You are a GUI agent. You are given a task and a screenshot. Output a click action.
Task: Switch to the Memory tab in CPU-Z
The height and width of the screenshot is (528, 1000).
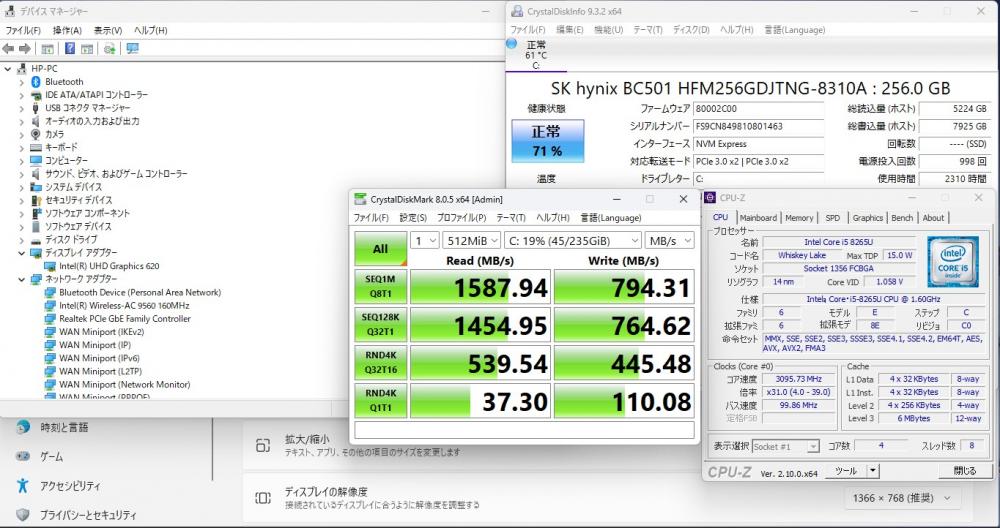coord(799,217)
